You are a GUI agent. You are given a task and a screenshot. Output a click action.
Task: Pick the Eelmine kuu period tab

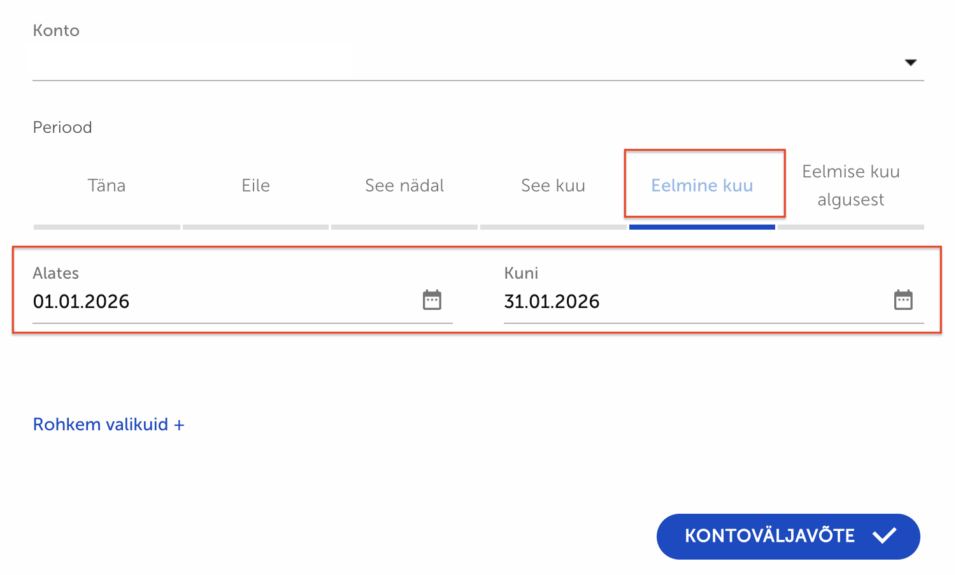coord(702,186)
